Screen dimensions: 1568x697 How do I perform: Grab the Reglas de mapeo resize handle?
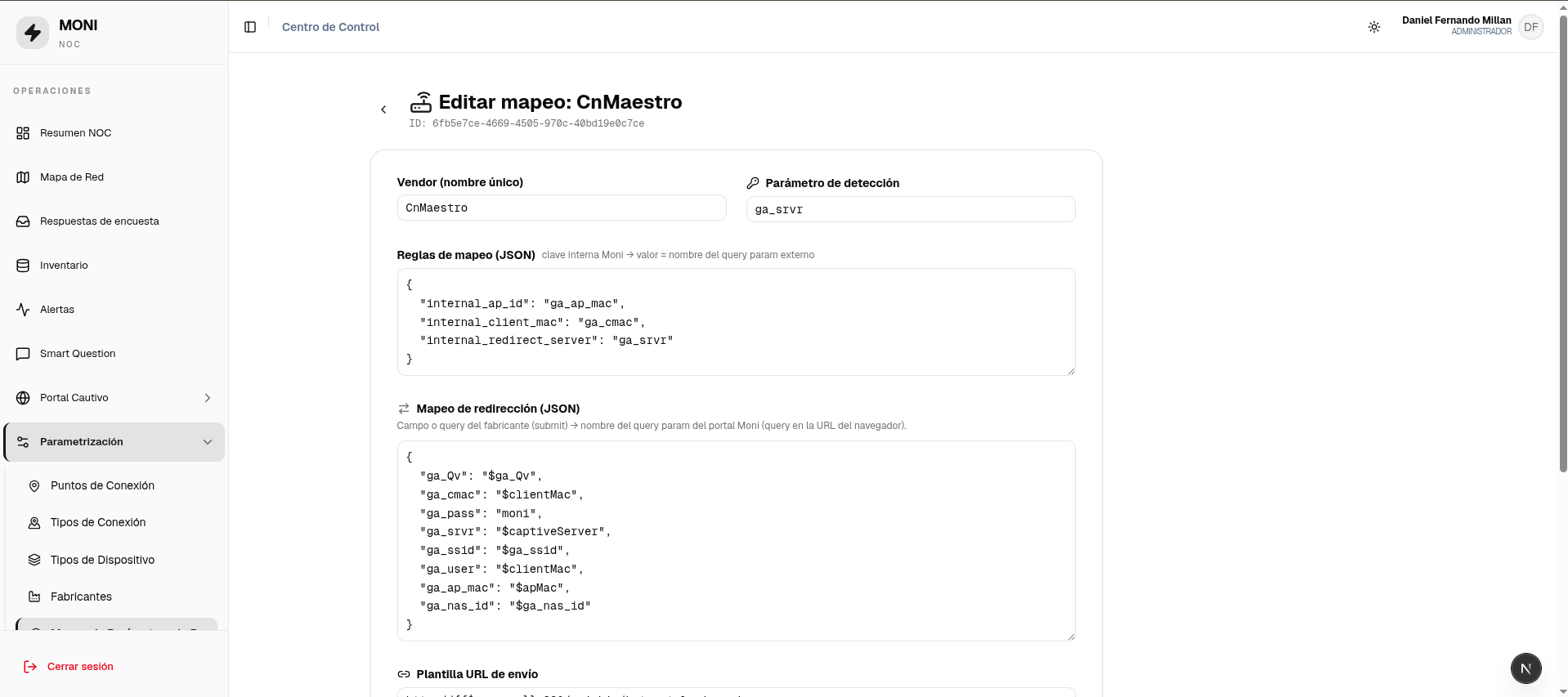[x=1071, y=371]
